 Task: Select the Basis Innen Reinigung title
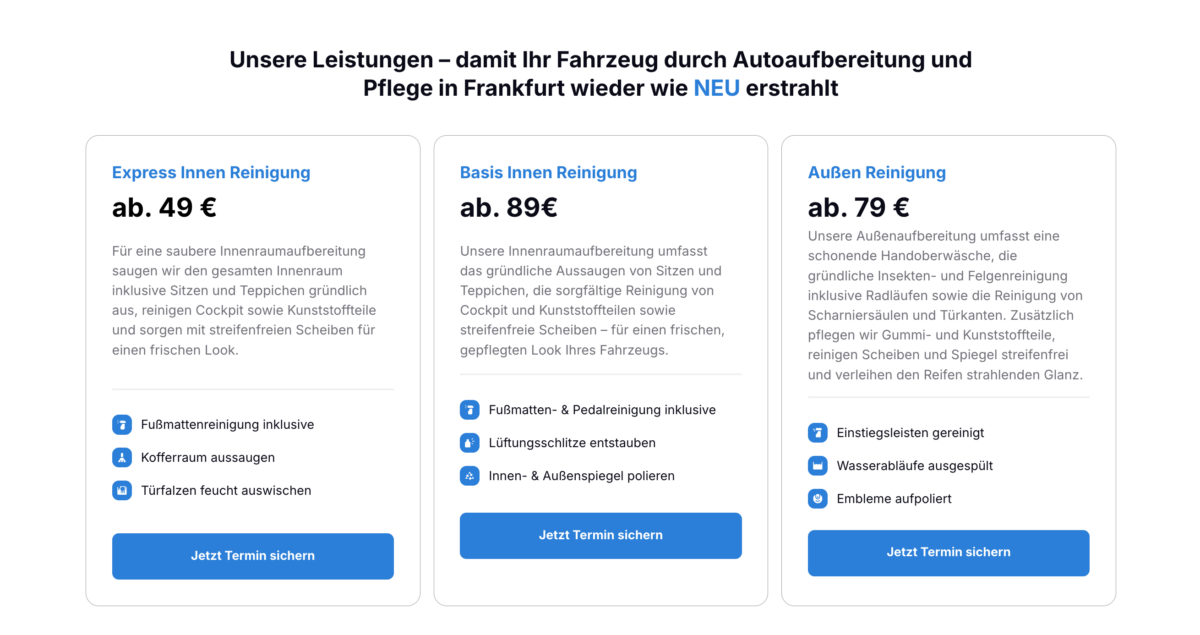pyautogui.click(x=548, y=173)
